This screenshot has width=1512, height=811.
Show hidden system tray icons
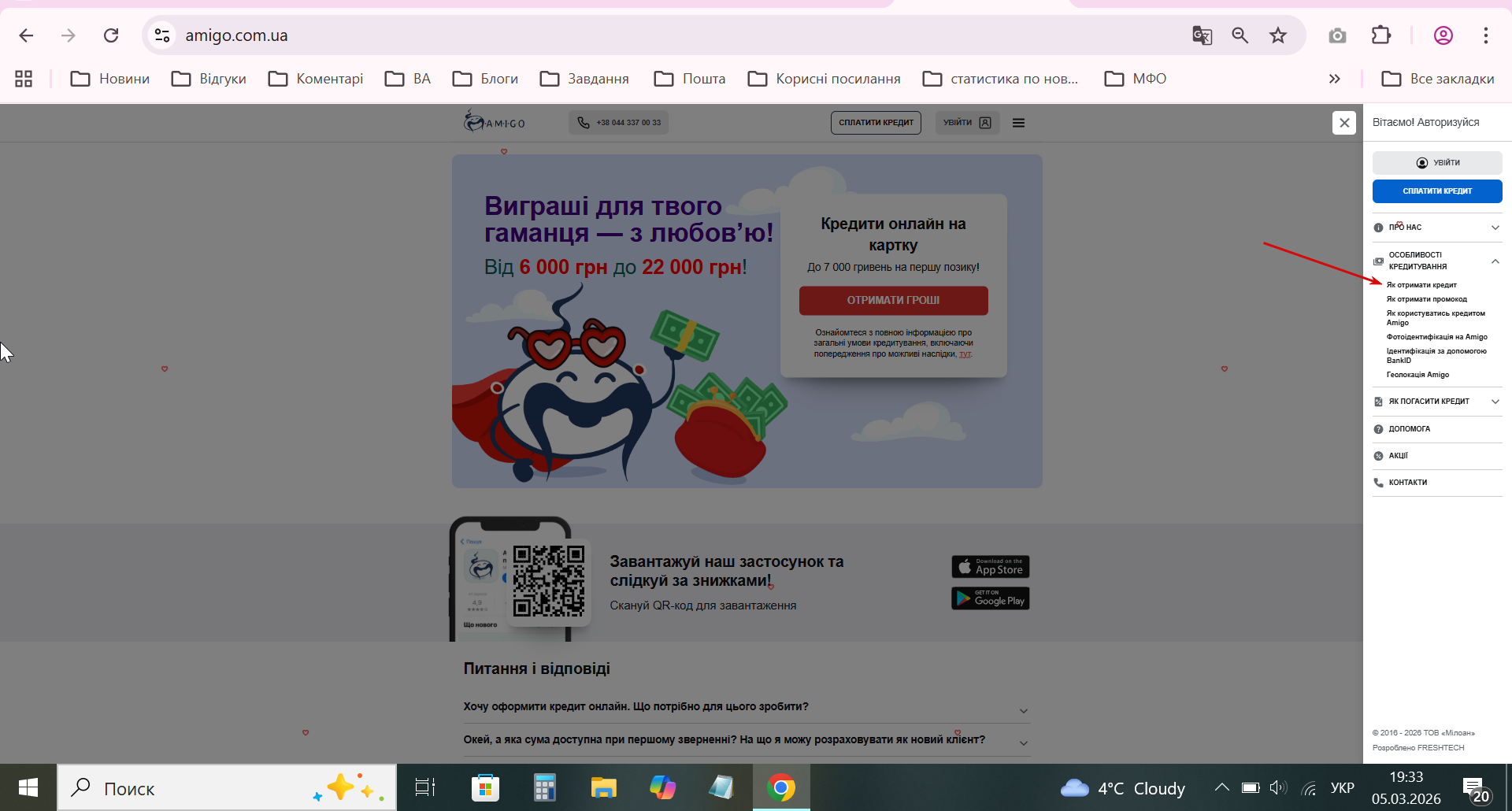pos(1221,787)
